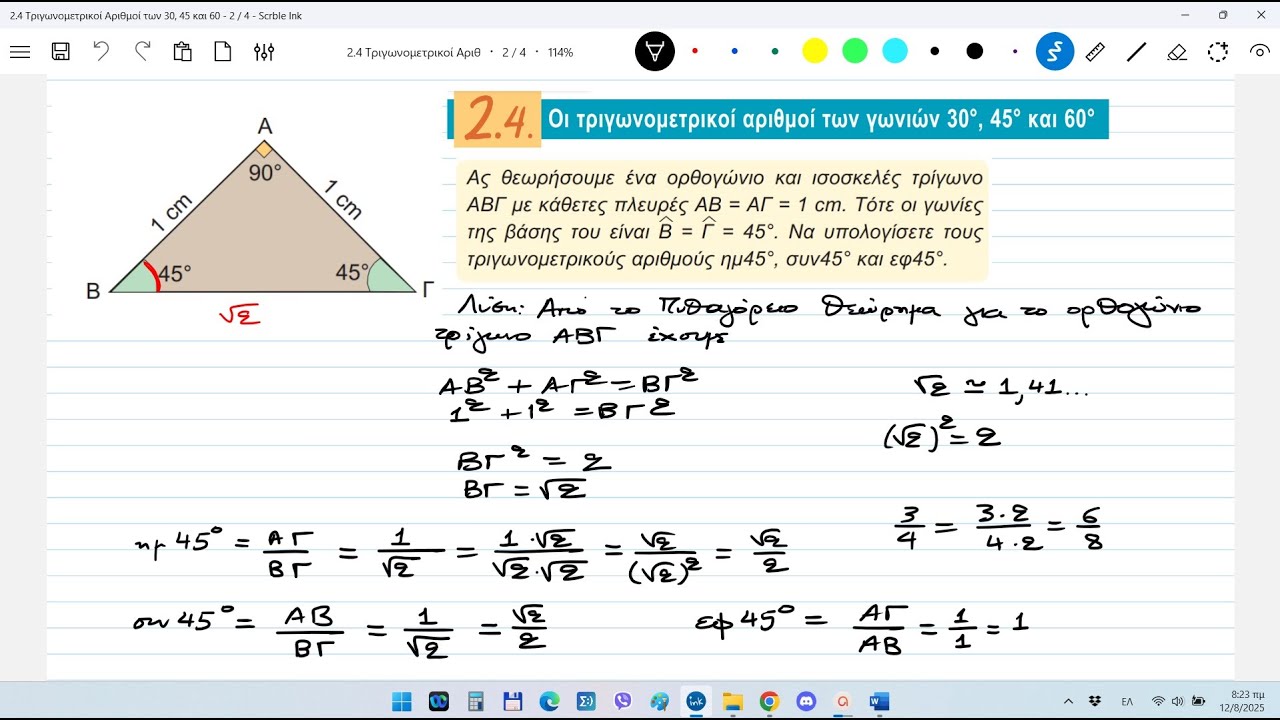Open the hamburger menu
This screenshot has height=720, width=1280.
pos(19,52)
